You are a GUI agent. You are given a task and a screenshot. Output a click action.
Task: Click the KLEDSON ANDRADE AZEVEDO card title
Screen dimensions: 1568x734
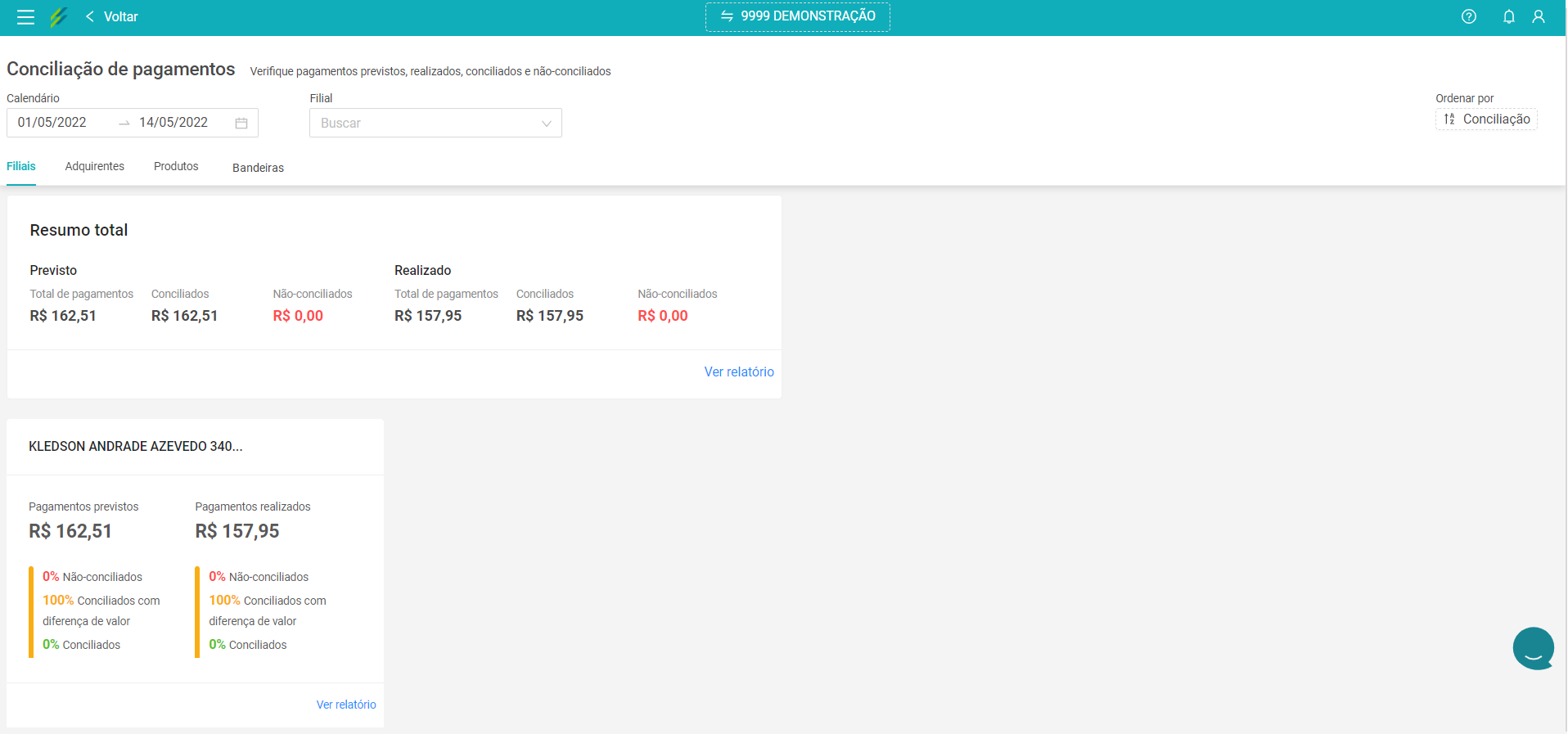(136, 446)
